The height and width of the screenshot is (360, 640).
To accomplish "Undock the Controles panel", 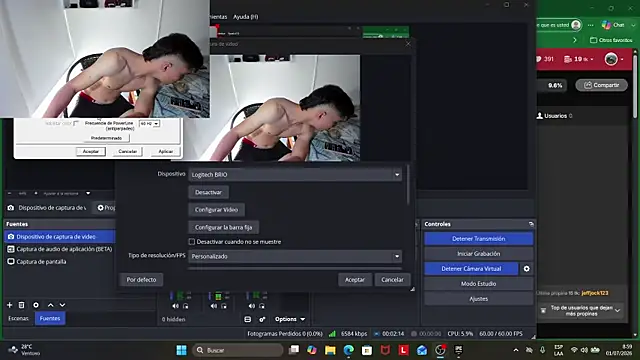I will 531,224.
